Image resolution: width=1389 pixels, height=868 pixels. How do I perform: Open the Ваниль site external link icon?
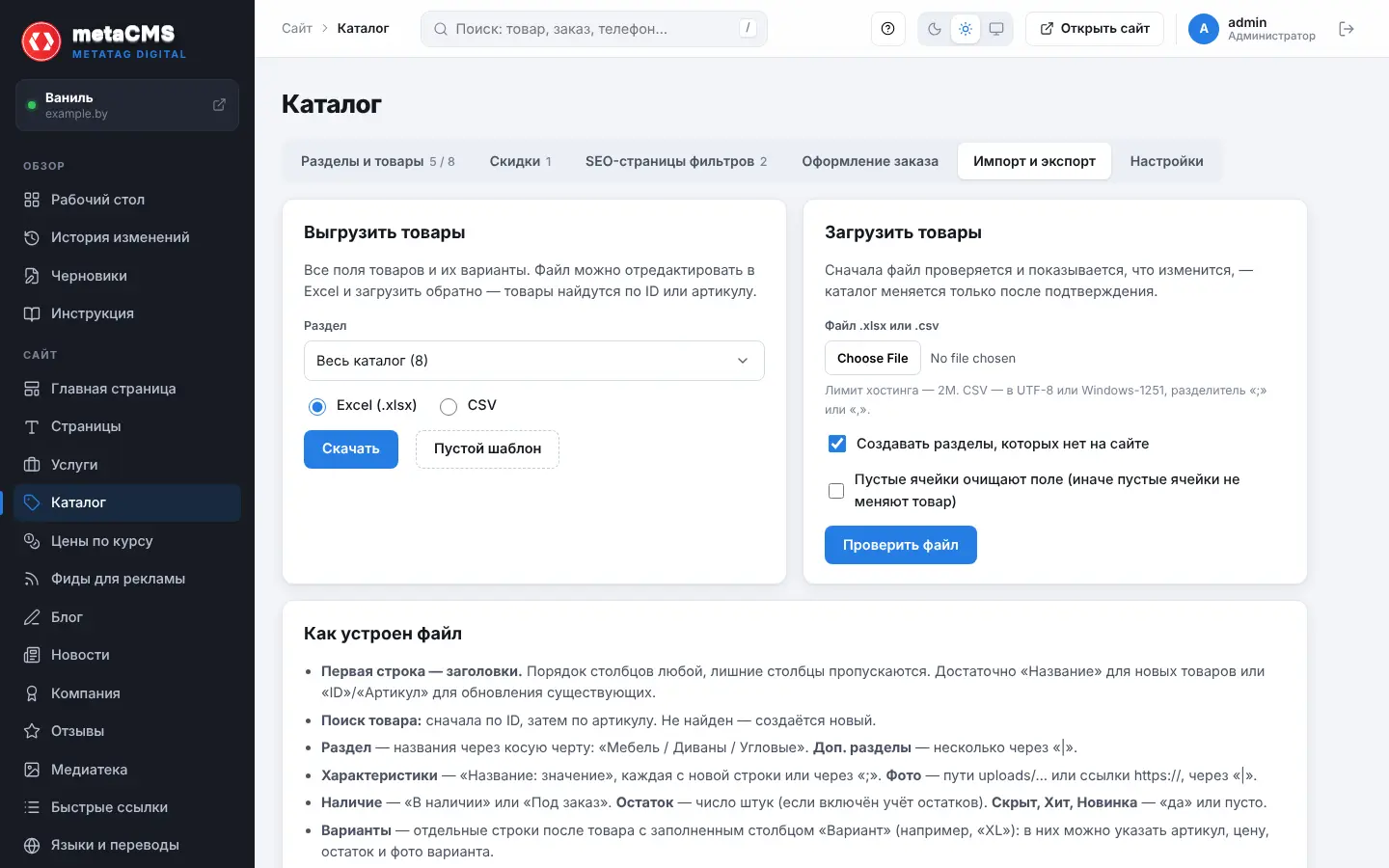pos(219,104)
